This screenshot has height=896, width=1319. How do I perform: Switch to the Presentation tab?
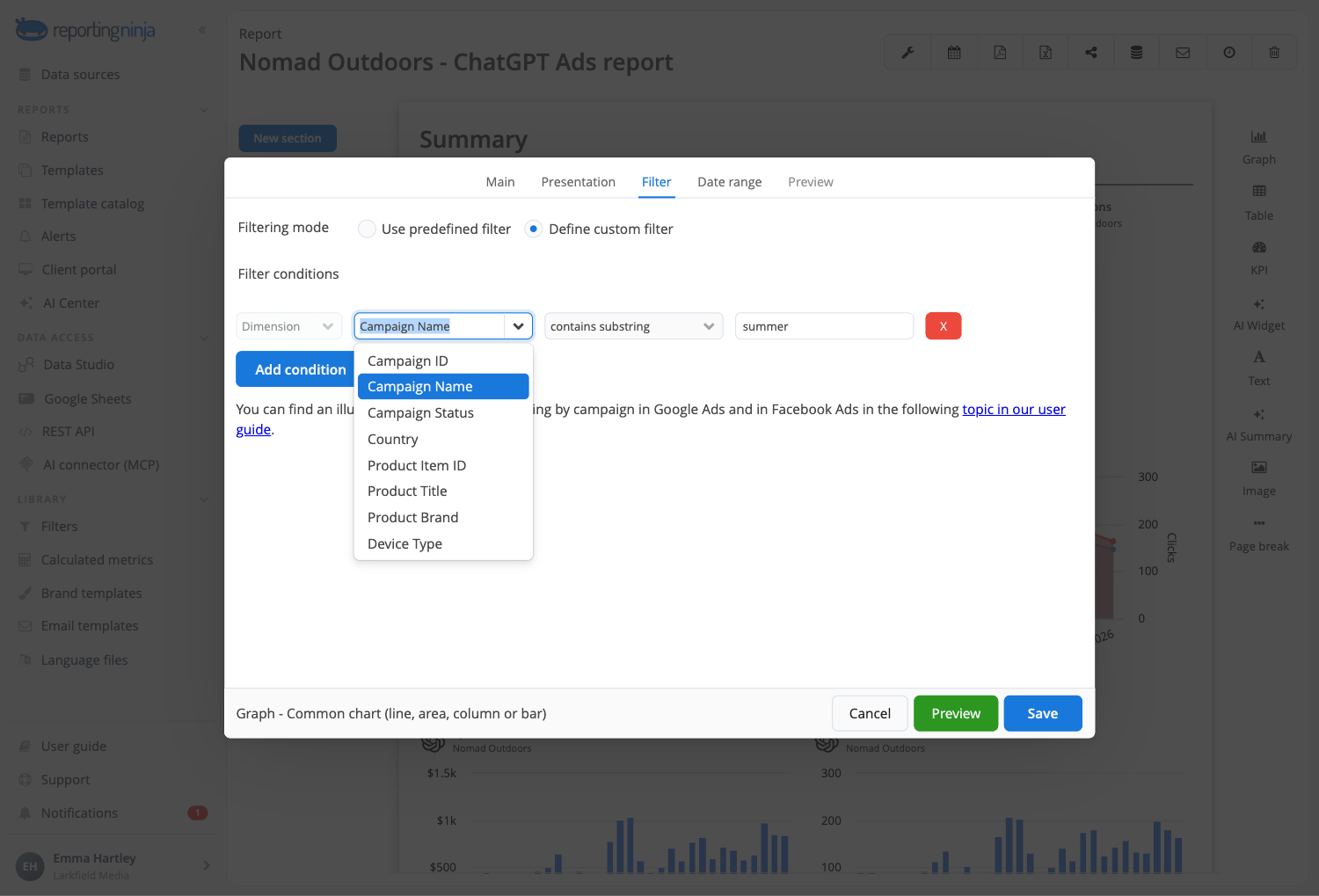click(x=579, y=182)
